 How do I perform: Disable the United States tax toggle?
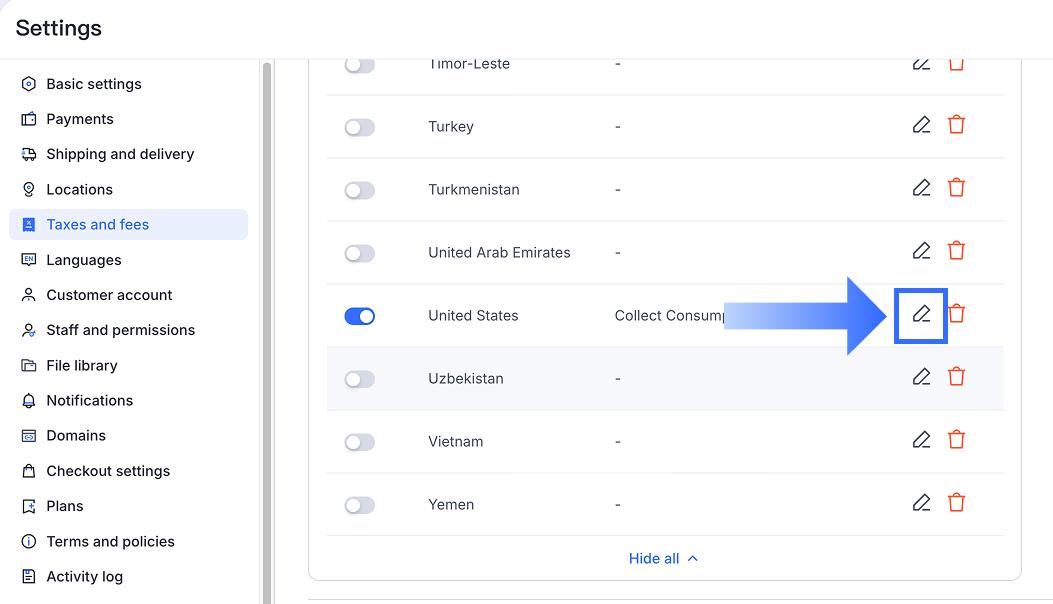pyautogui.click(x=359, y=316)
